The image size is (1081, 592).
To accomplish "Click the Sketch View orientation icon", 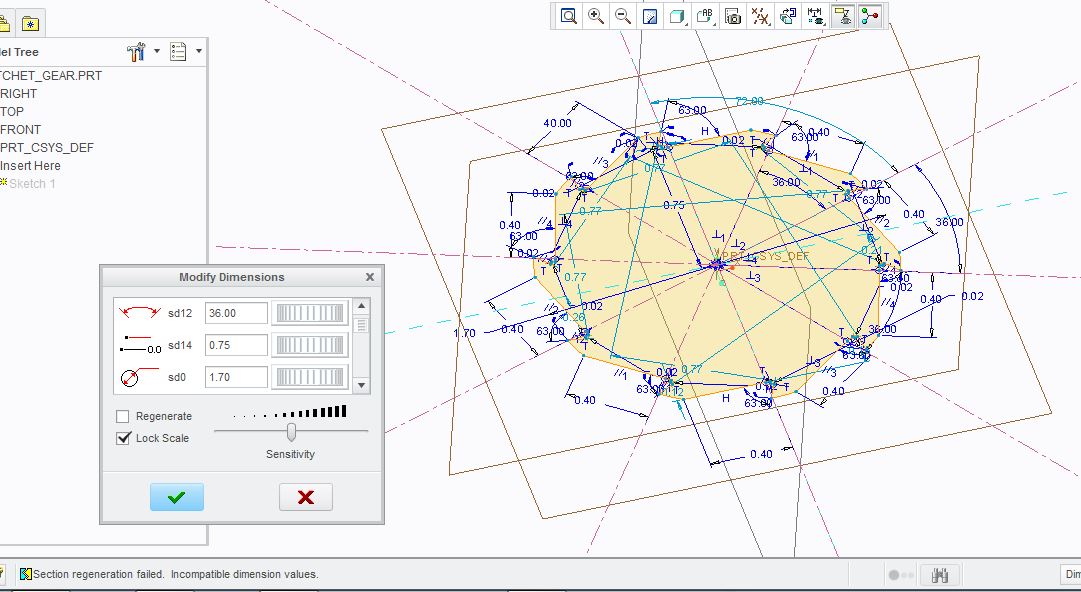I will pos(788,17).
